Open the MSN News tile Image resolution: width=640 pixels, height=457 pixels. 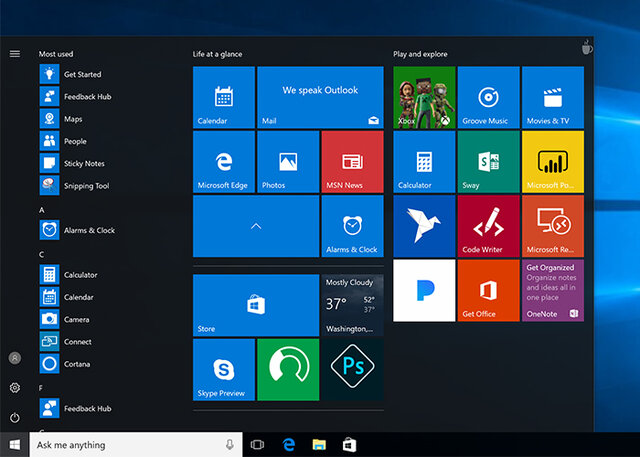coord(353,162)
